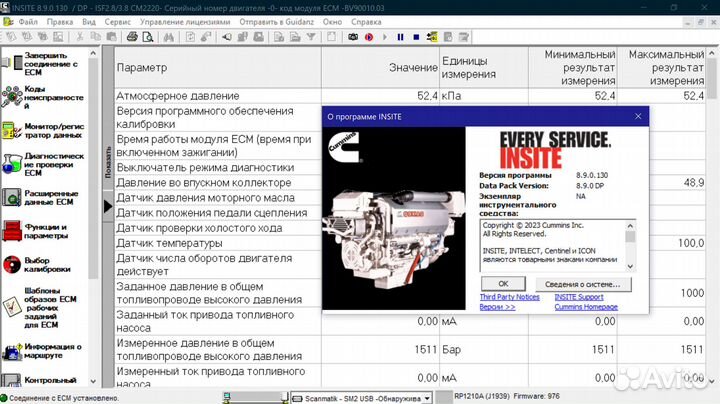
Task: Open Functions and Parameters toolbox icon
Action: click(13, 232)
